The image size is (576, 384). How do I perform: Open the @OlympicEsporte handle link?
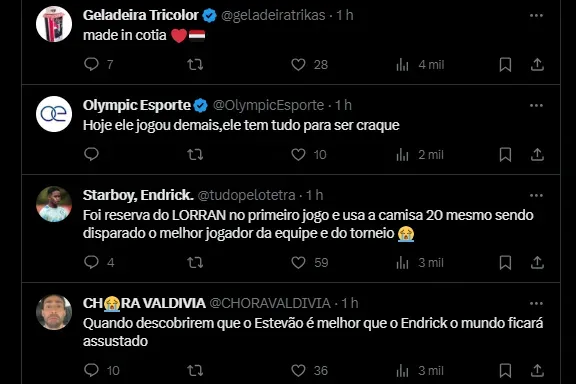(269, 105)
